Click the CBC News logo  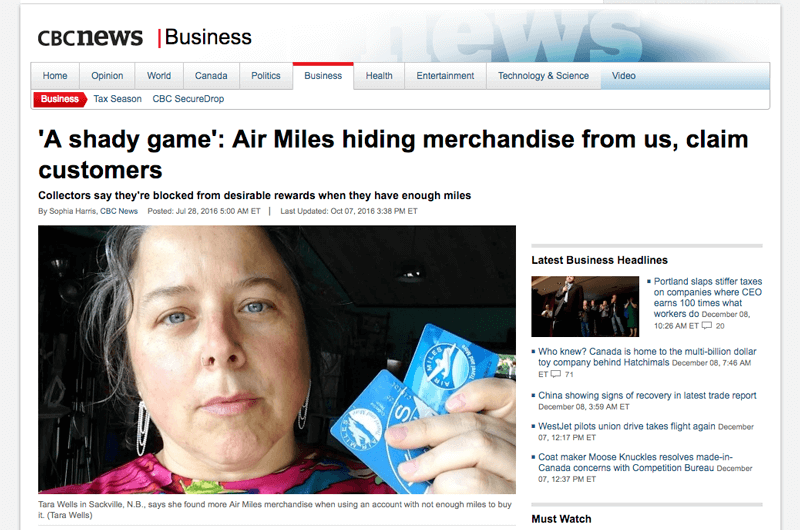pos(90,37)
